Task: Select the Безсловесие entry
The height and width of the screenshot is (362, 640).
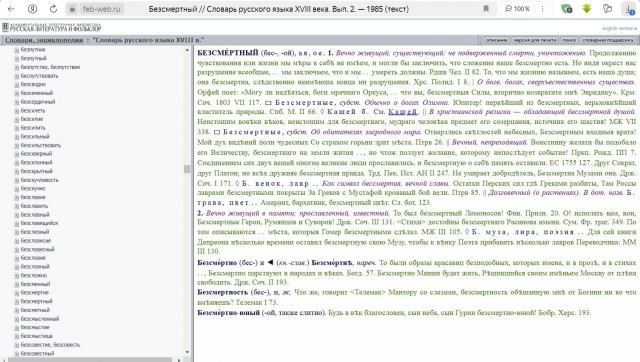Action: point(36,241)
